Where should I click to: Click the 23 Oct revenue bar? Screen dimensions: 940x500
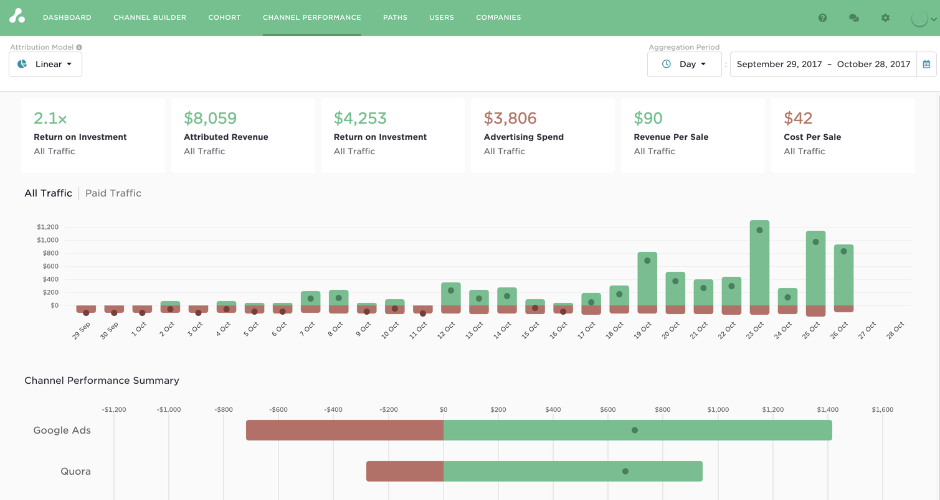click(759, 262)
